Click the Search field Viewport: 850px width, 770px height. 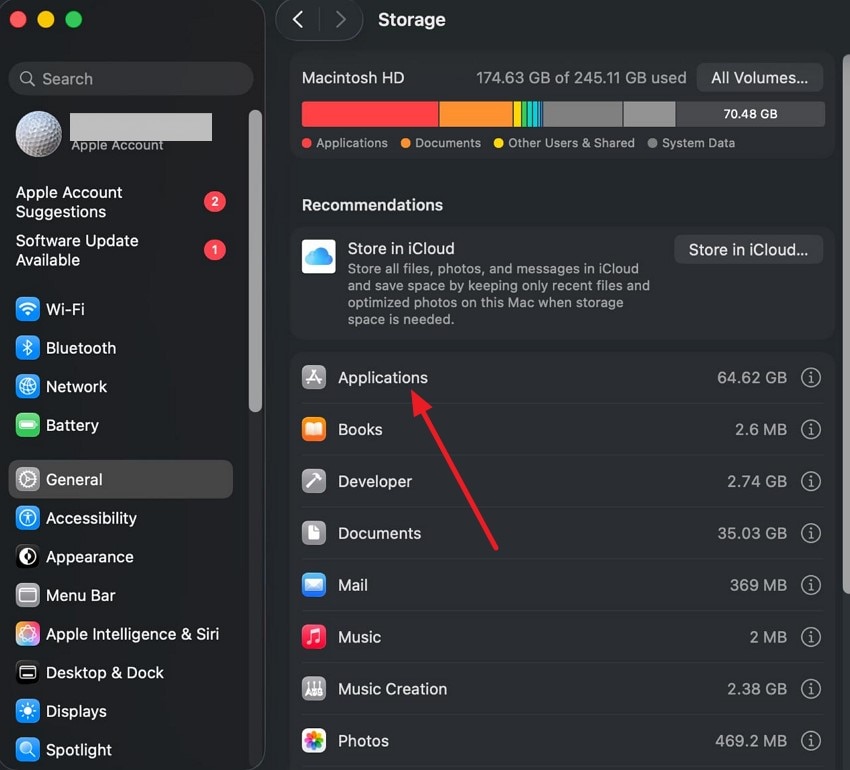click(130, 78)
